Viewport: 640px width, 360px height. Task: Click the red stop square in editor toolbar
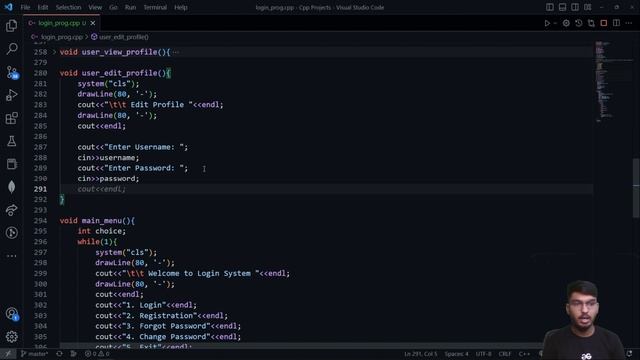pos(604,23)
